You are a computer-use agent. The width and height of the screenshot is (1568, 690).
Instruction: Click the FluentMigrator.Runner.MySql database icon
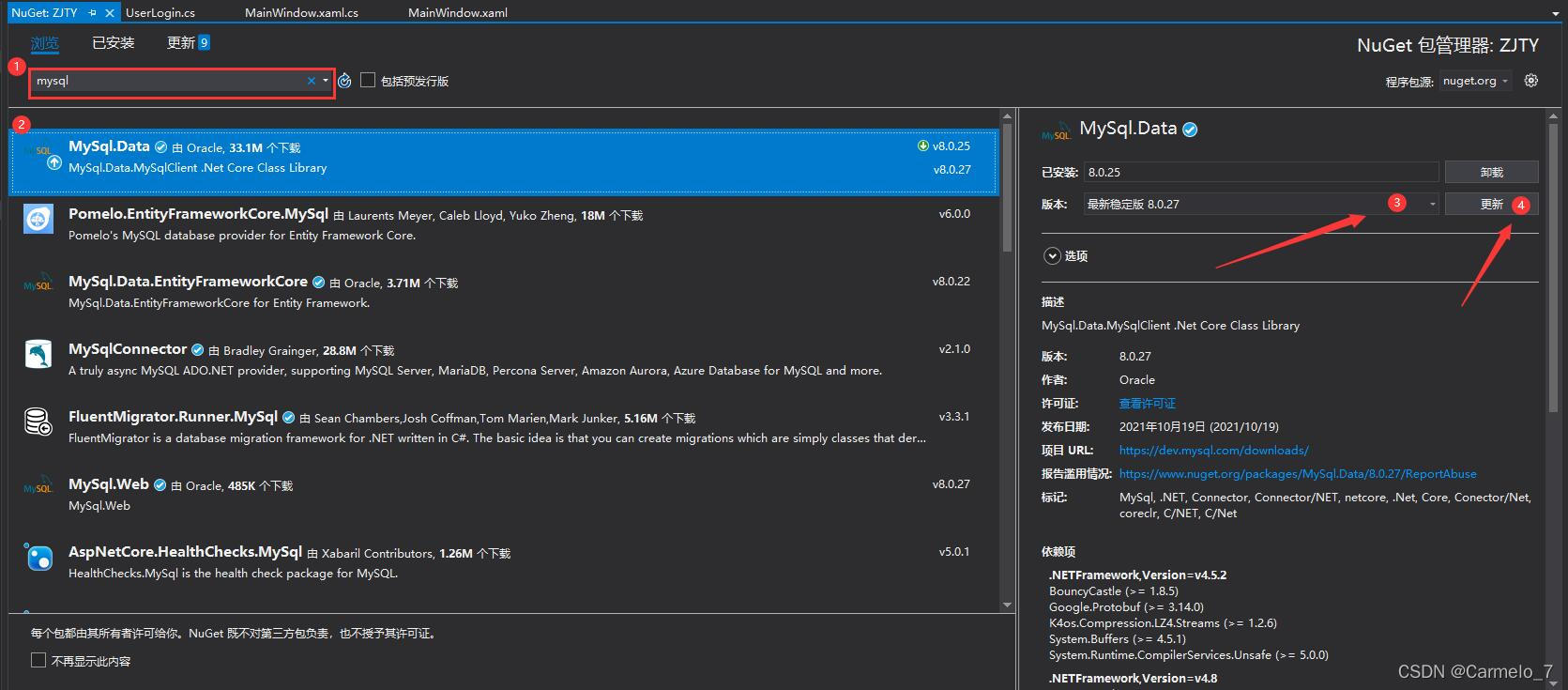coord(38,422)
